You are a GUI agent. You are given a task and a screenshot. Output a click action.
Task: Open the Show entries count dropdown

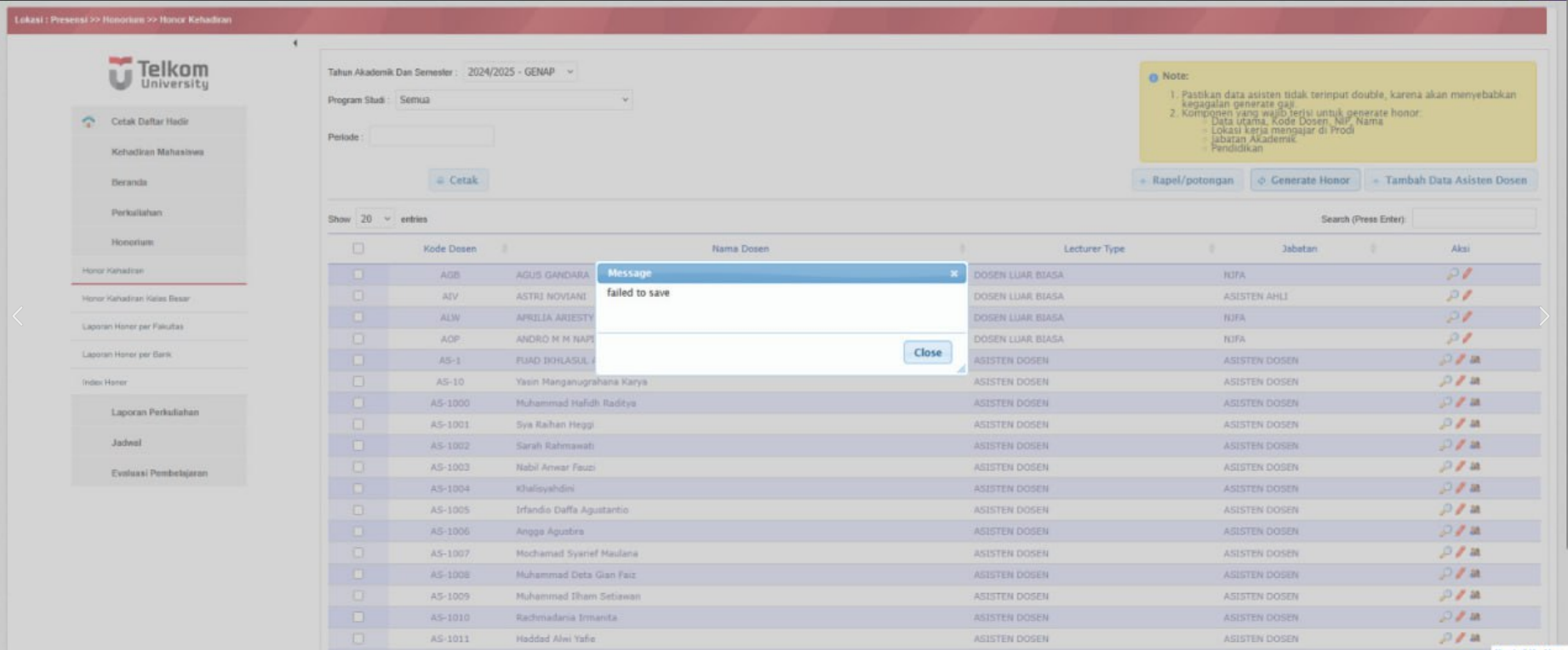coord(374,219)
